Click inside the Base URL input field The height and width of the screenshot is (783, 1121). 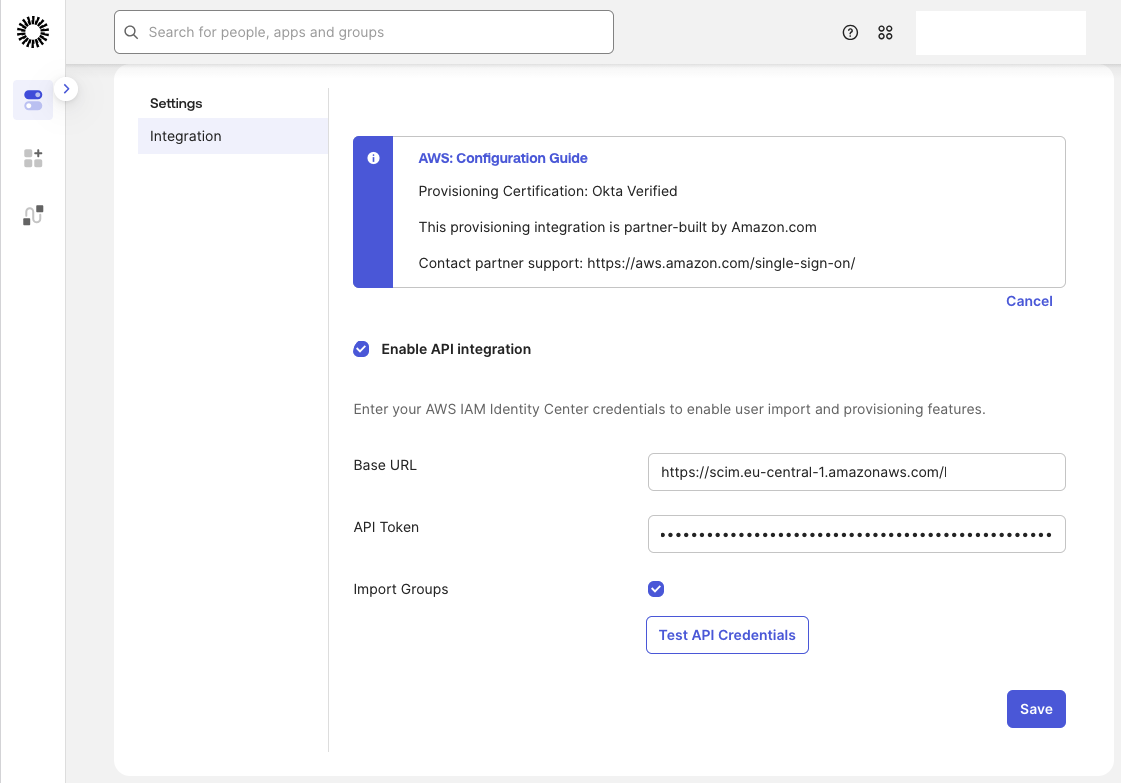tap(856, 471)
